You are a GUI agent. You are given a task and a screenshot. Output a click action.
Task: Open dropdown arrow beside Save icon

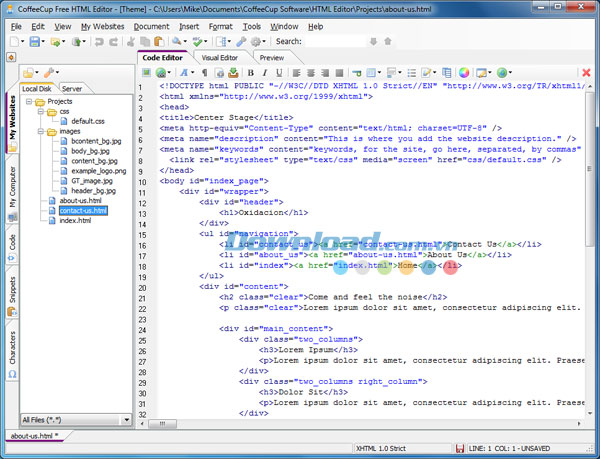43,41
